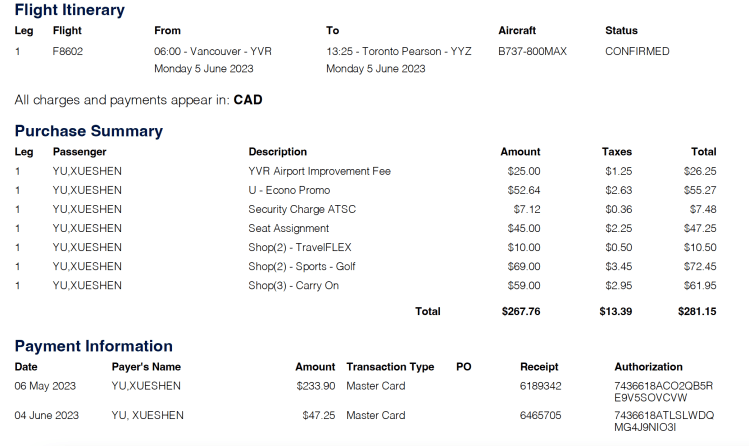The height and width of the screenshot is (446, 749).
Task: Select Shop(2) - Sports - Golf item
Action: coord(302,266)
